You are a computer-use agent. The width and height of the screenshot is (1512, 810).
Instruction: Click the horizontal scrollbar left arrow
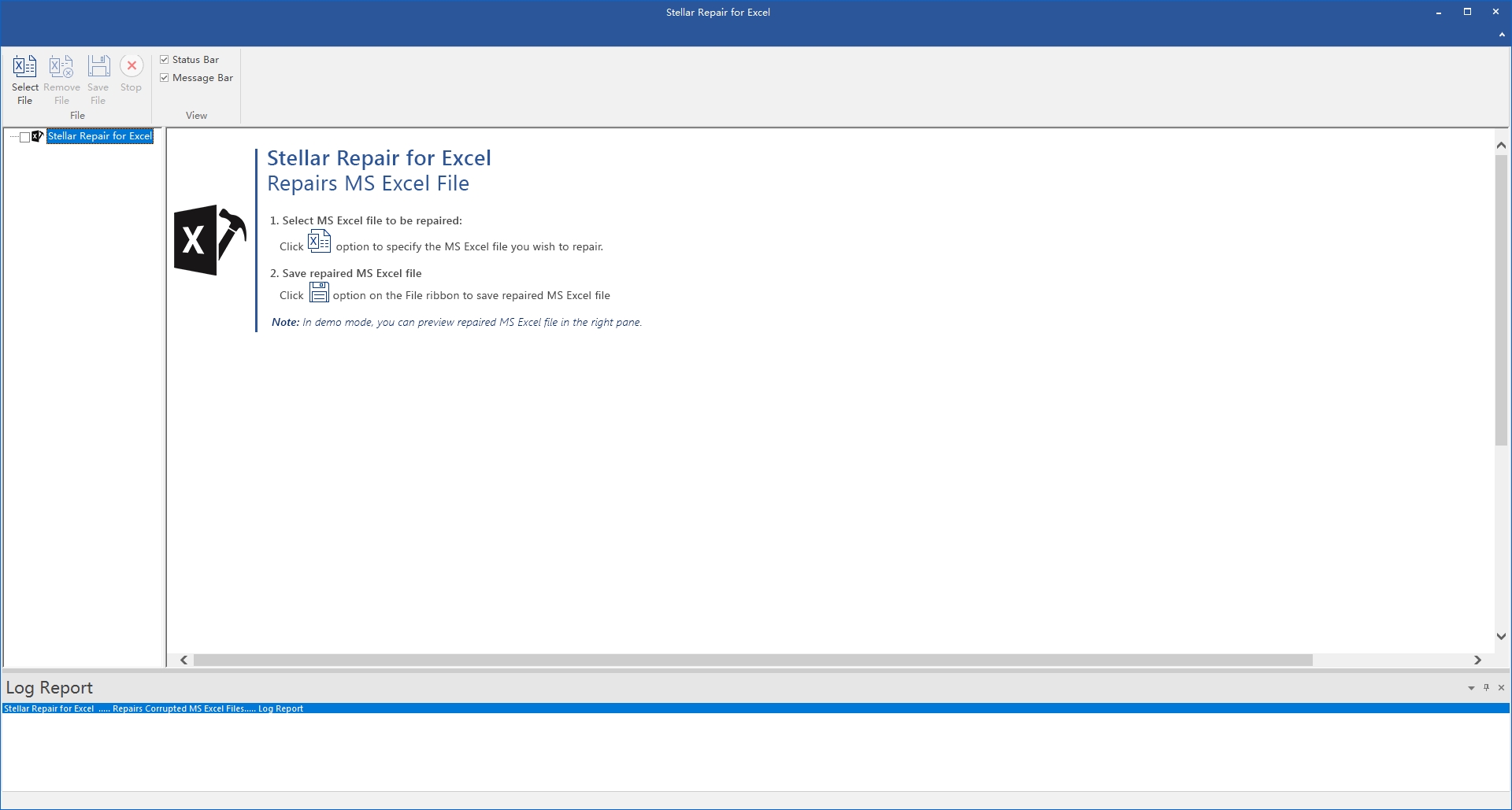(184, 660)
